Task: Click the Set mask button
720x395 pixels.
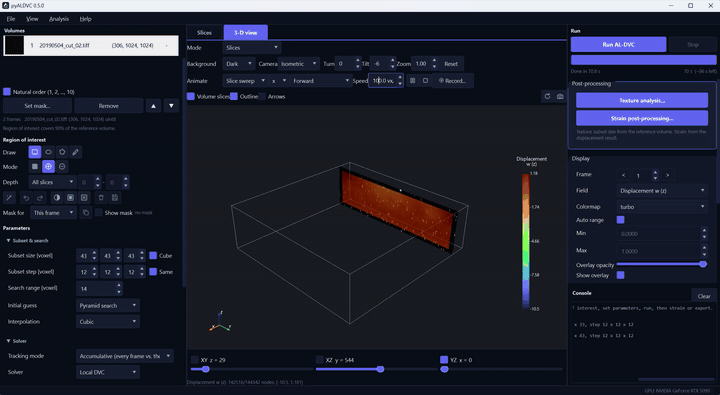Action: (37, 106)
